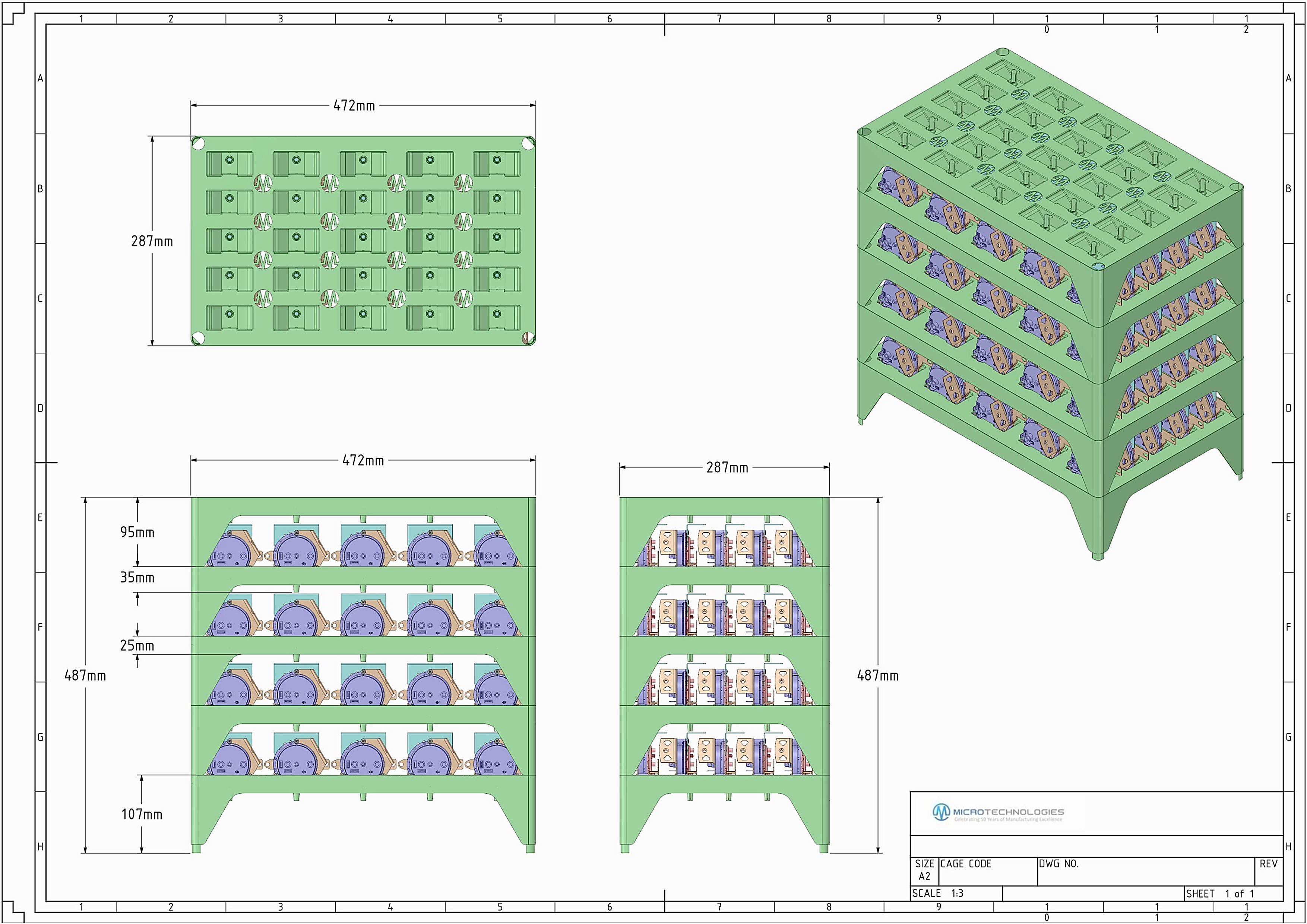The image size is (1307, 924).
Task: Select the SCALE 1:3 text
Action: (x=938, y=893)
